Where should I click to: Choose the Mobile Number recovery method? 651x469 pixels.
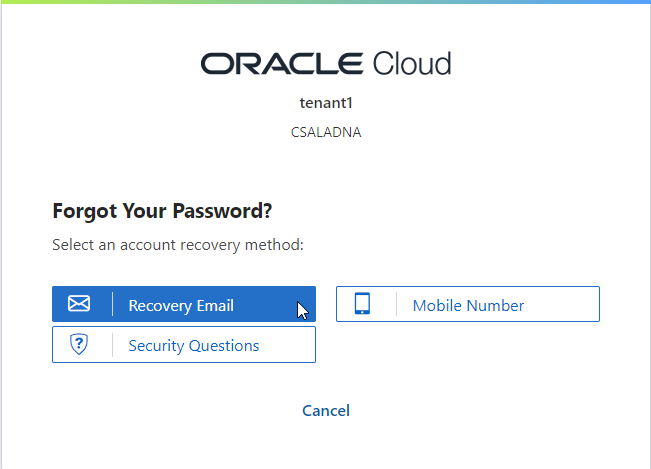pos(467,305)
